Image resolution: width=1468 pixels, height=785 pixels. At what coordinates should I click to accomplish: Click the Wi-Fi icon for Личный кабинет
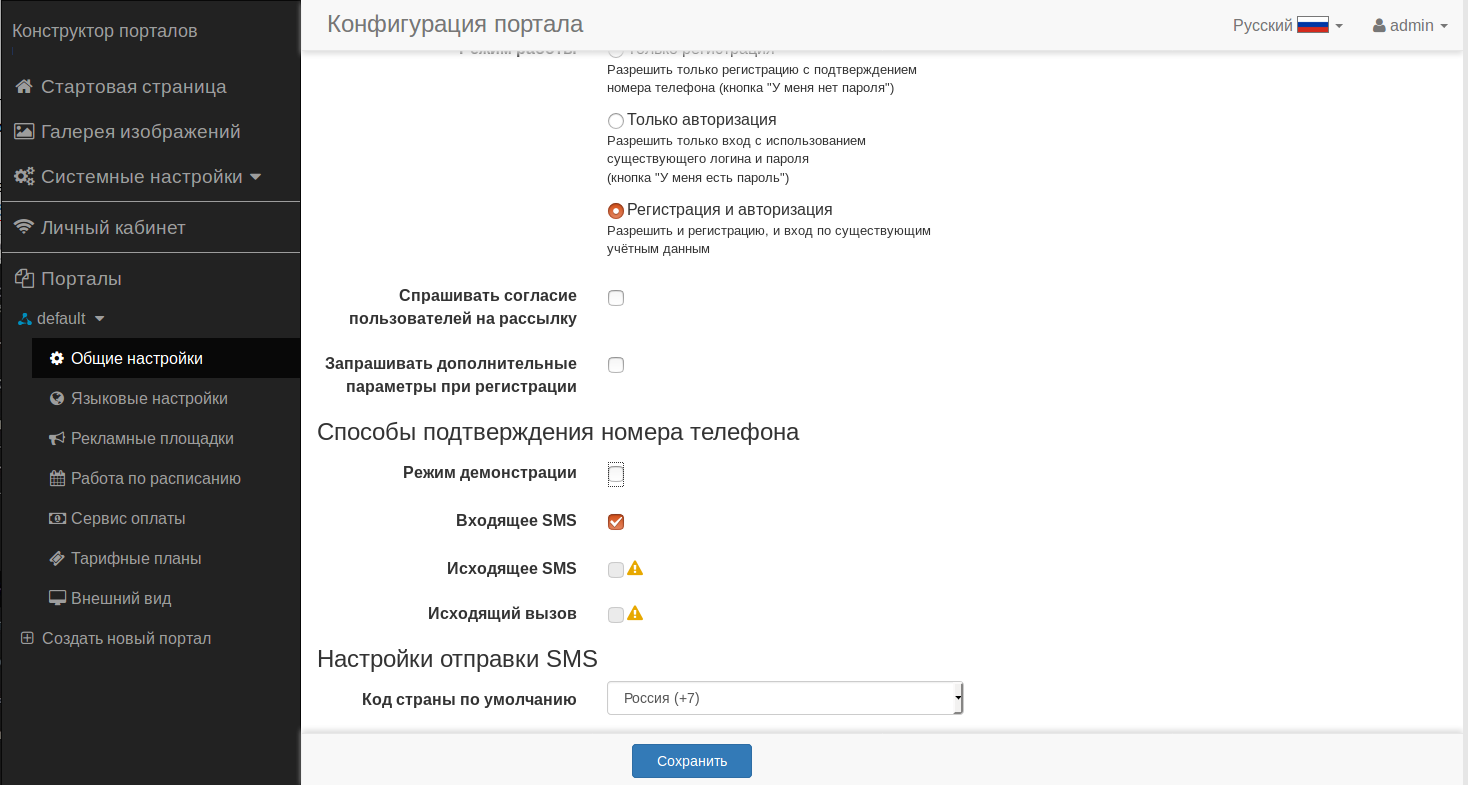pos(24,228)
